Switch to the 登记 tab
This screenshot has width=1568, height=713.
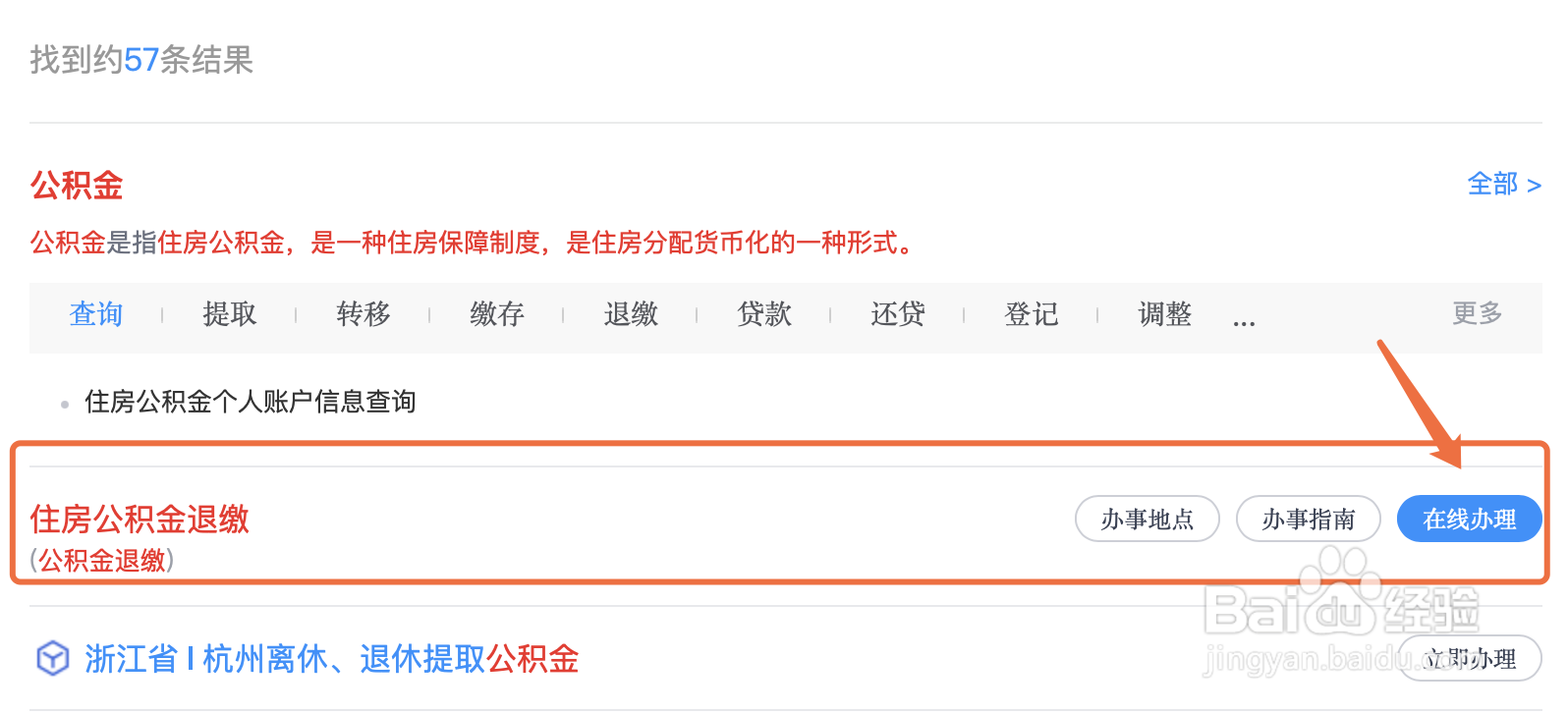(1032, 314)
